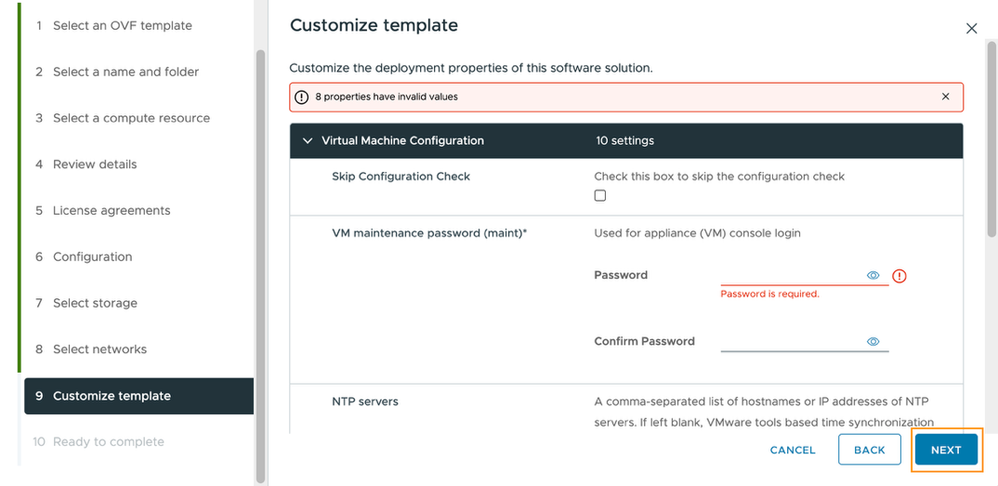Reveal the Confirm Password field text
The width and height of the screenshot is (998, 486).
point(873,341)
